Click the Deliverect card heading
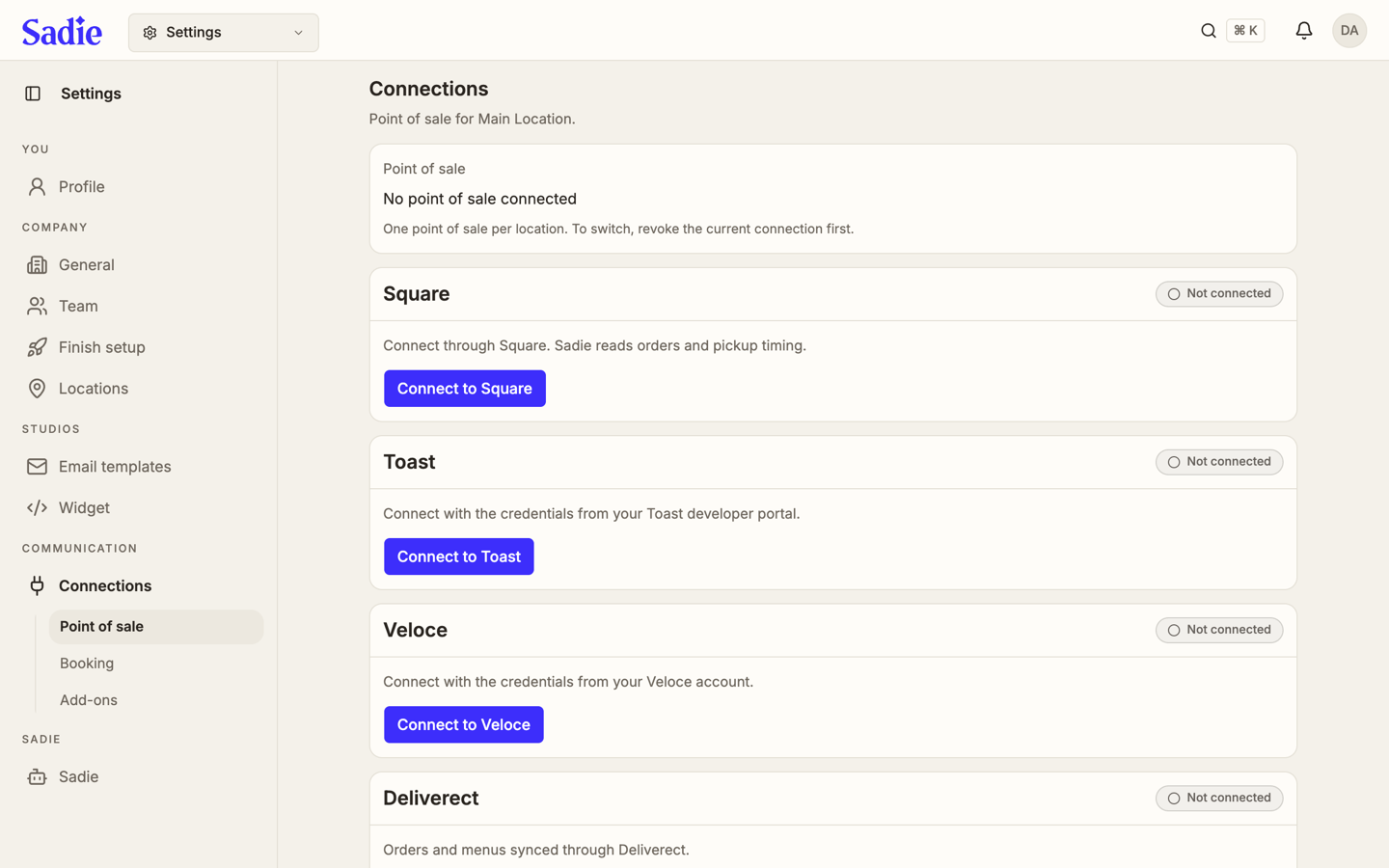 coord(431,798)
